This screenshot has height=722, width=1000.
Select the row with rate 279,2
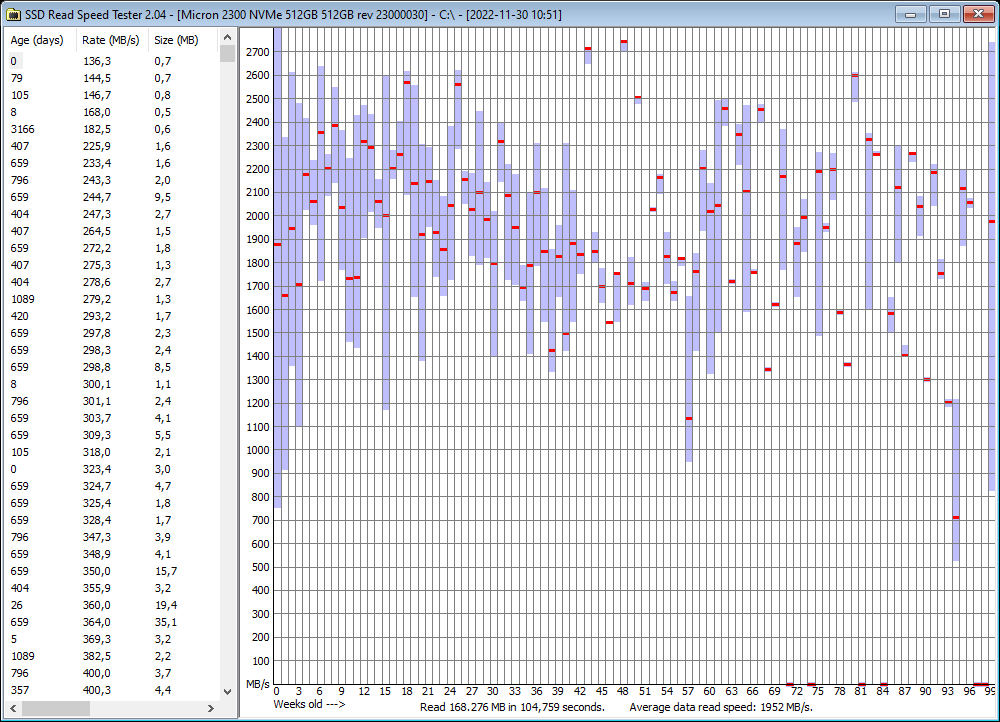click(112, 299)
